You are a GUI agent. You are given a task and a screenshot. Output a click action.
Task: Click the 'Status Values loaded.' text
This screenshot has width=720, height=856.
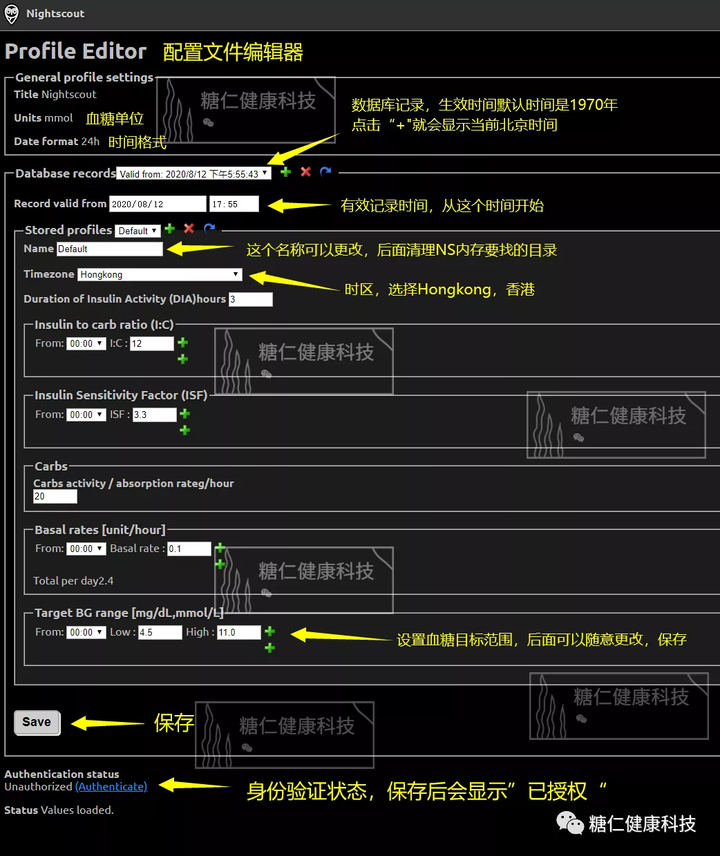59,810
